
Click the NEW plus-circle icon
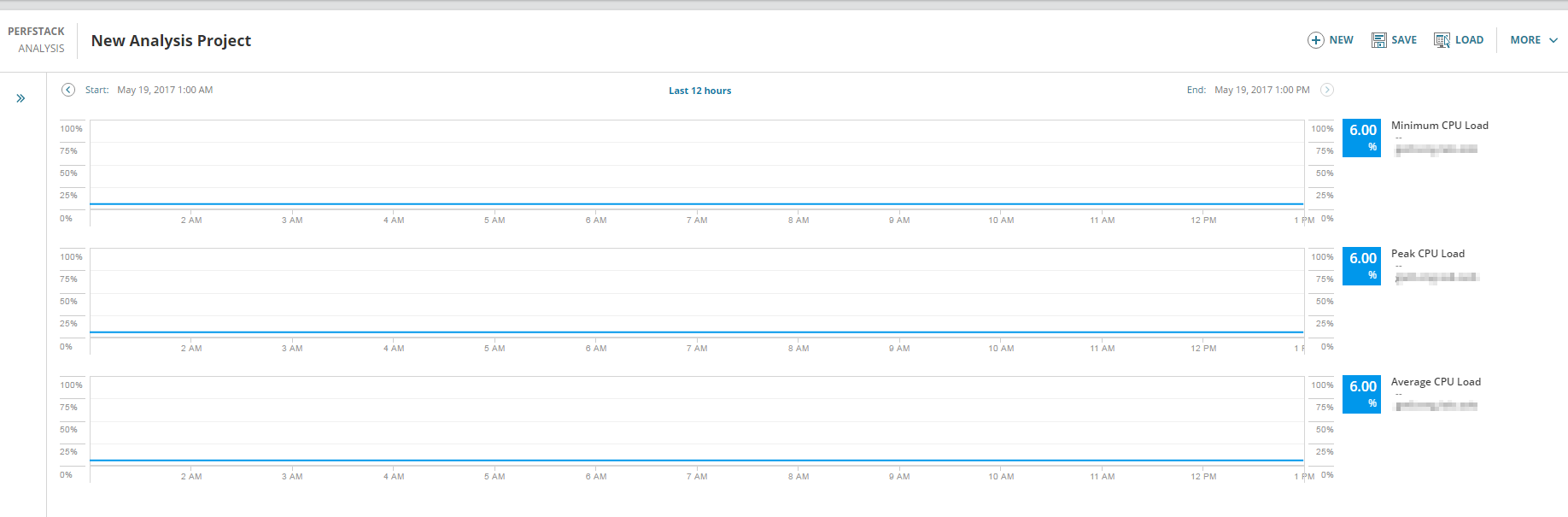(1316, 40)
